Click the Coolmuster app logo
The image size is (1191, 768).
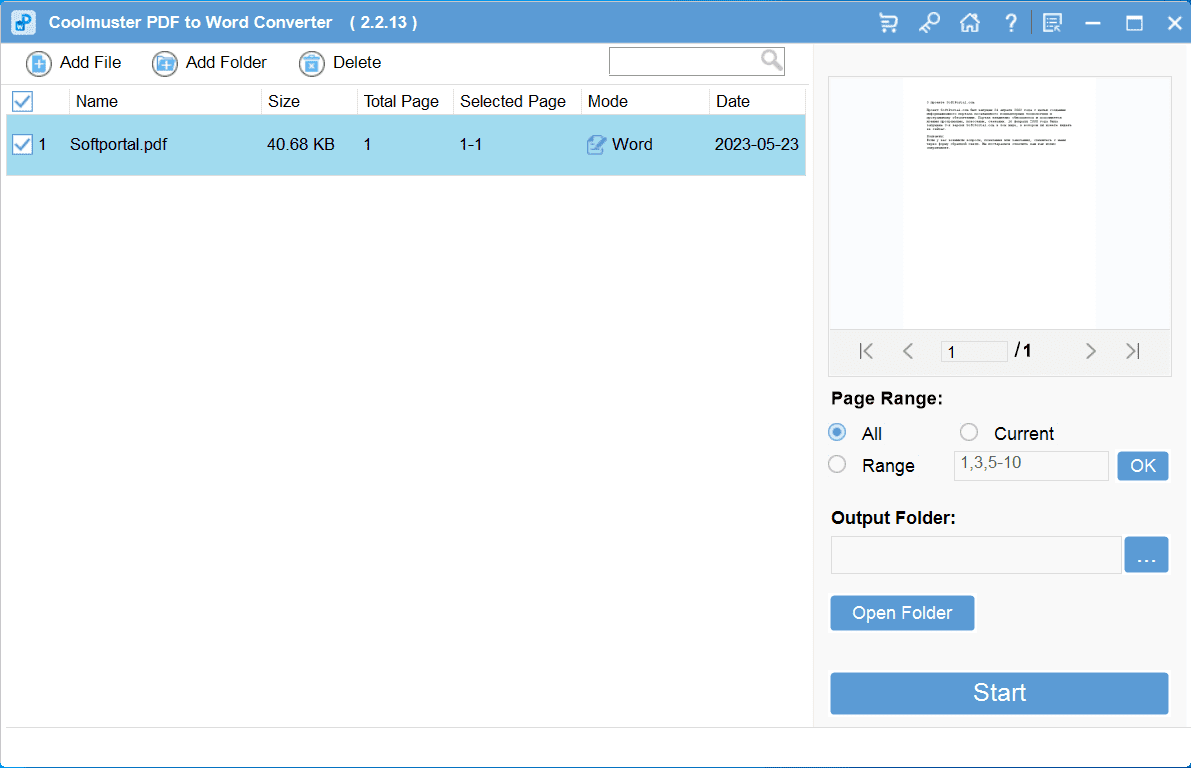click(24, 22)
